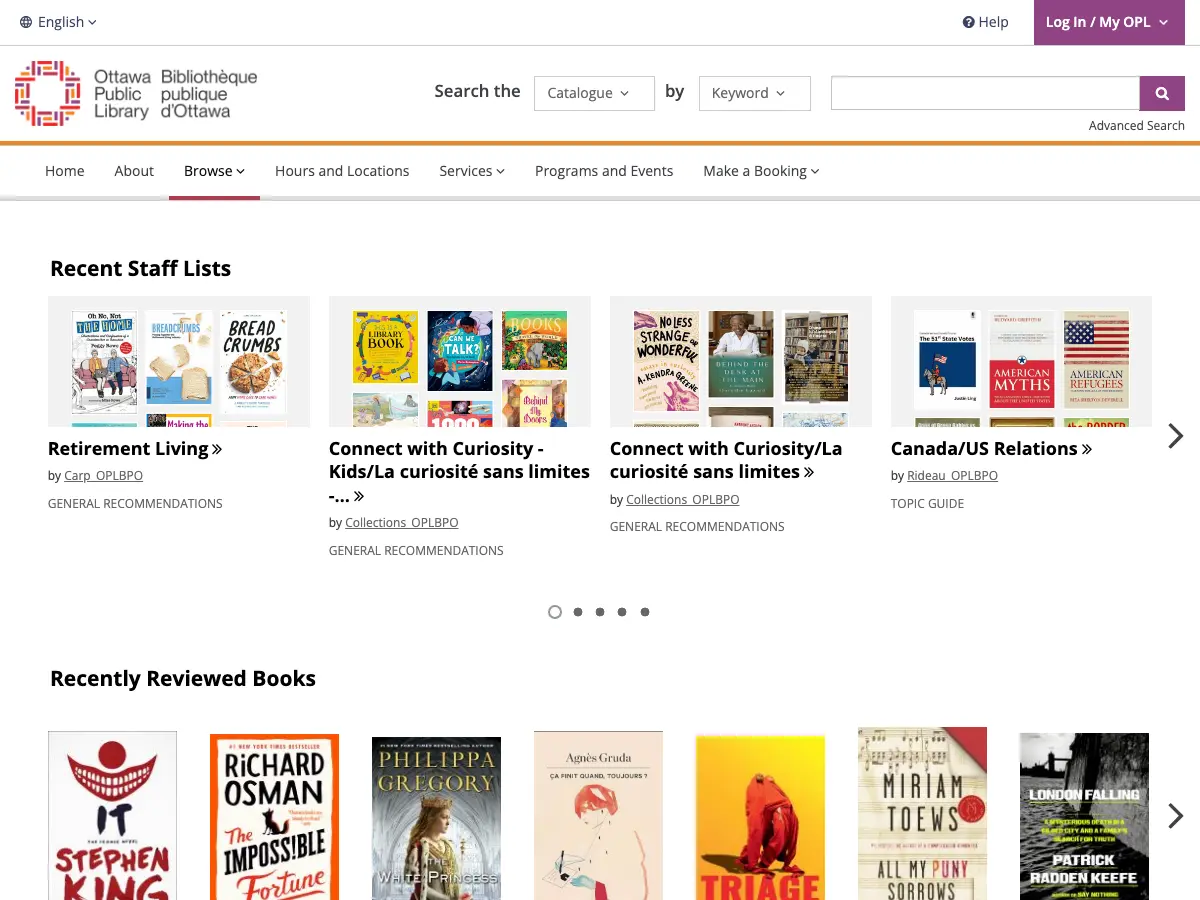Open Stephen King's It book cover
The image size is (1200, 900).
[113, 816]
